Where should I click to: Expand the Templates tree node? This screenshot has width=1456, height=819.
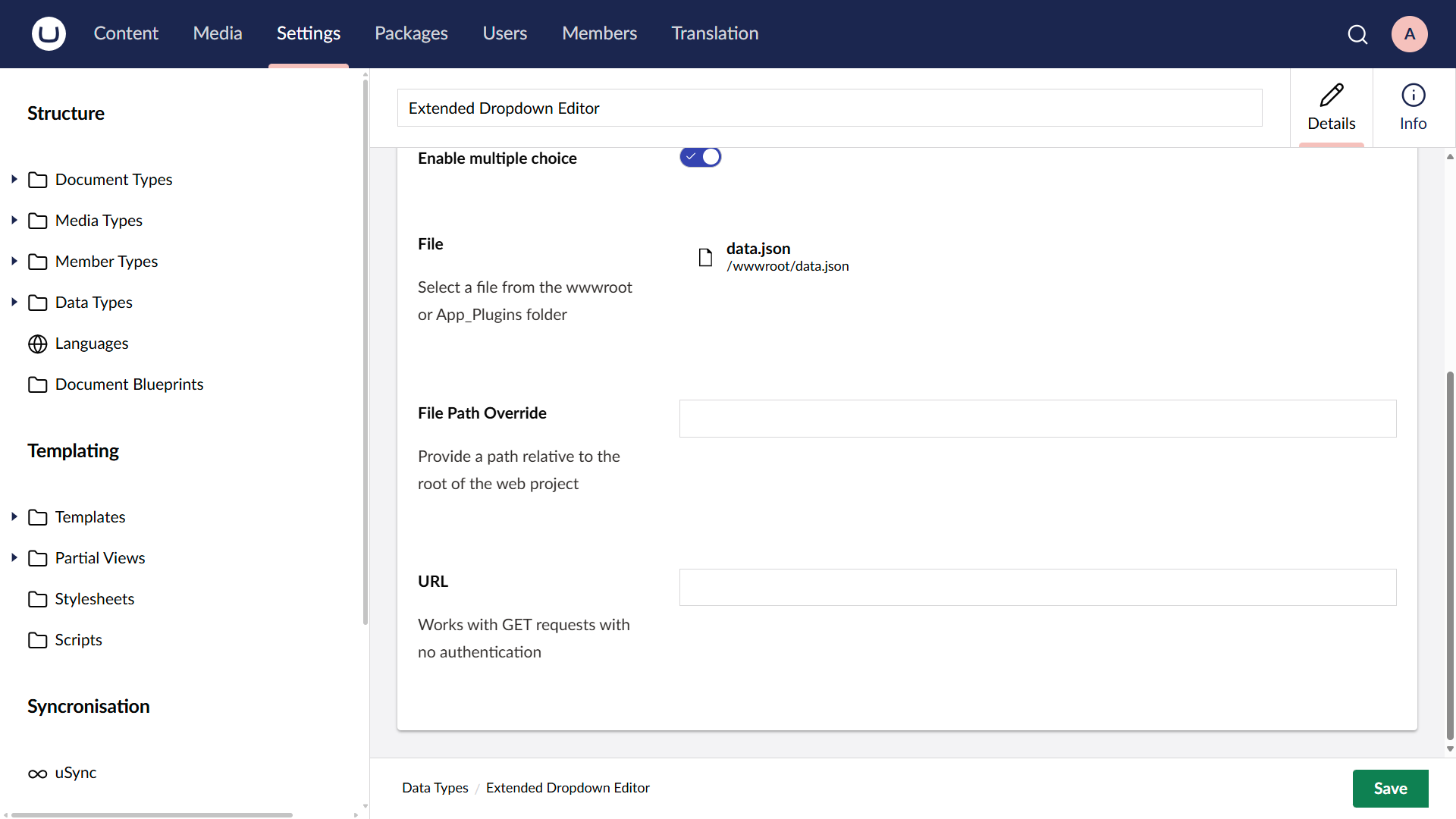[x=14, y=516]
